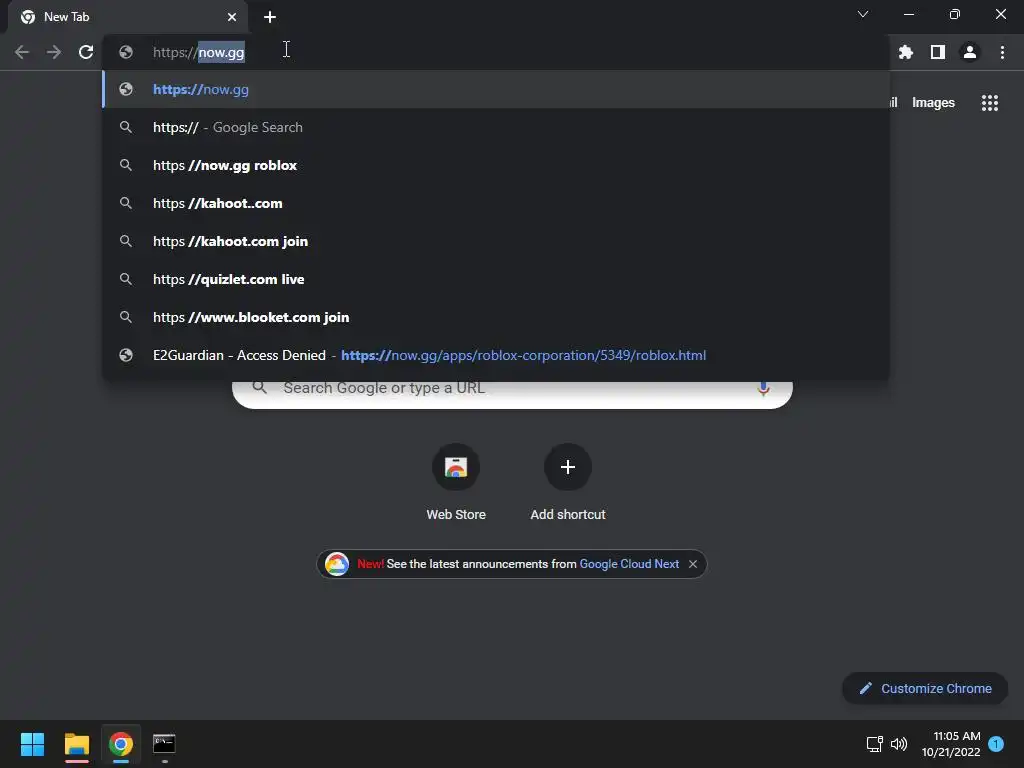Click the Customize Chrome button
Viewport: 1024px width, 768px height.
tap(925, 688)
